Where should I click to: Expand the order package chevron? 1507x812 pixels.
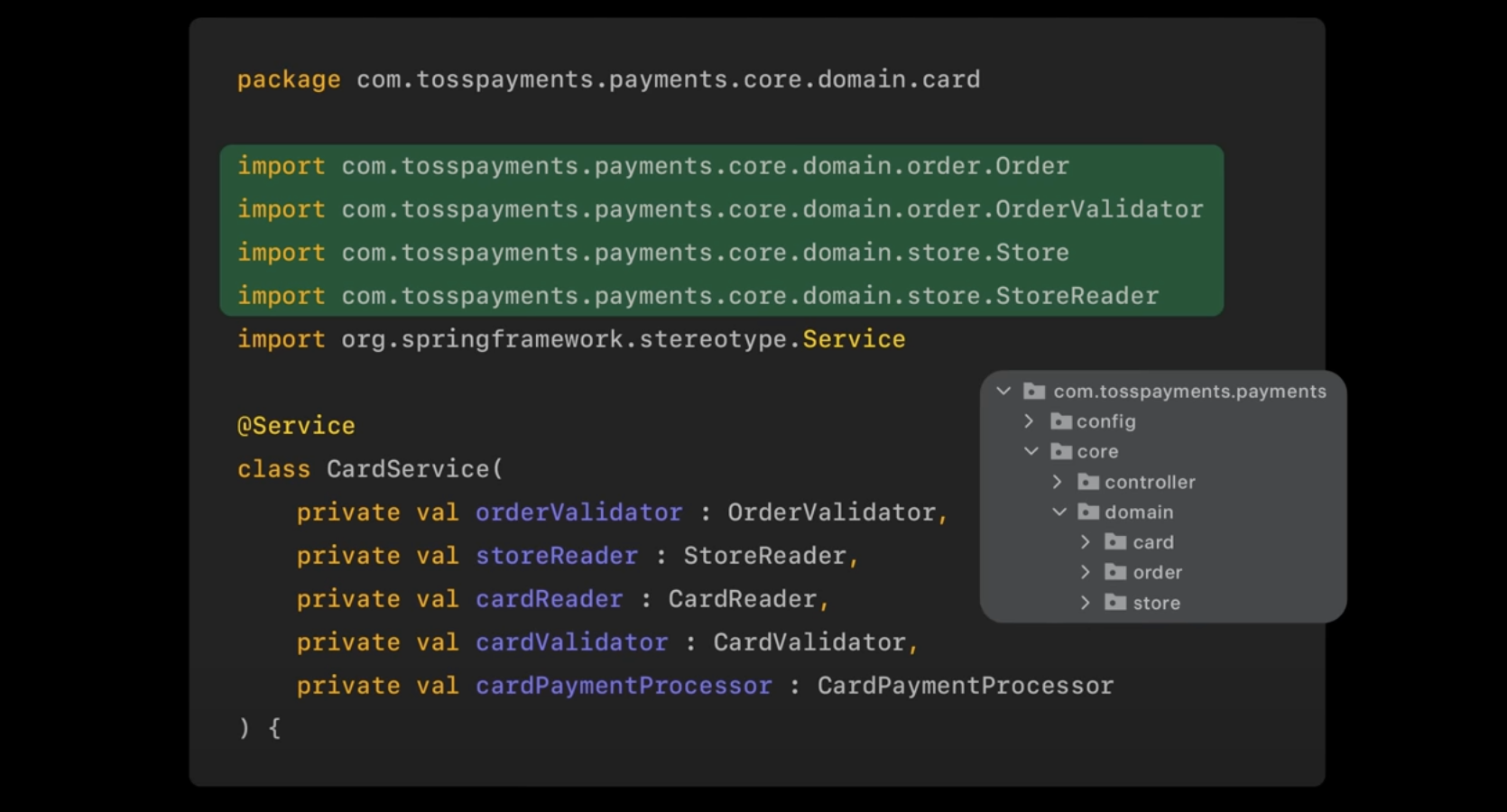(1086, 573)
